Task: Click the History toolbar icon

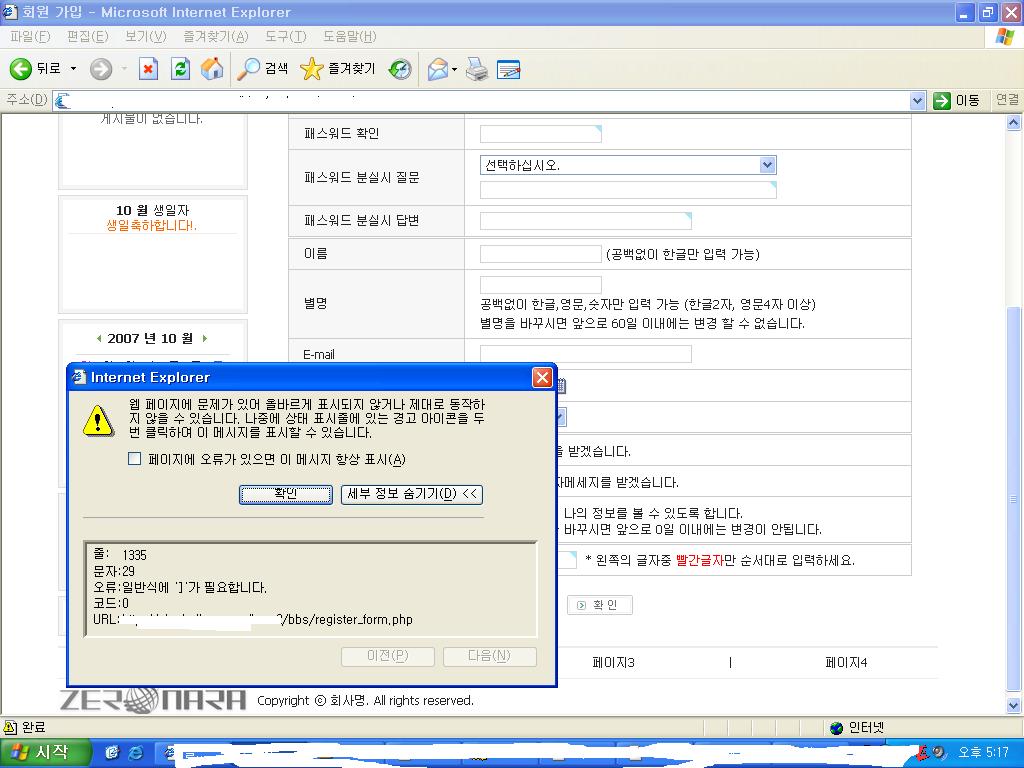Action: click(x=400, y=69)
